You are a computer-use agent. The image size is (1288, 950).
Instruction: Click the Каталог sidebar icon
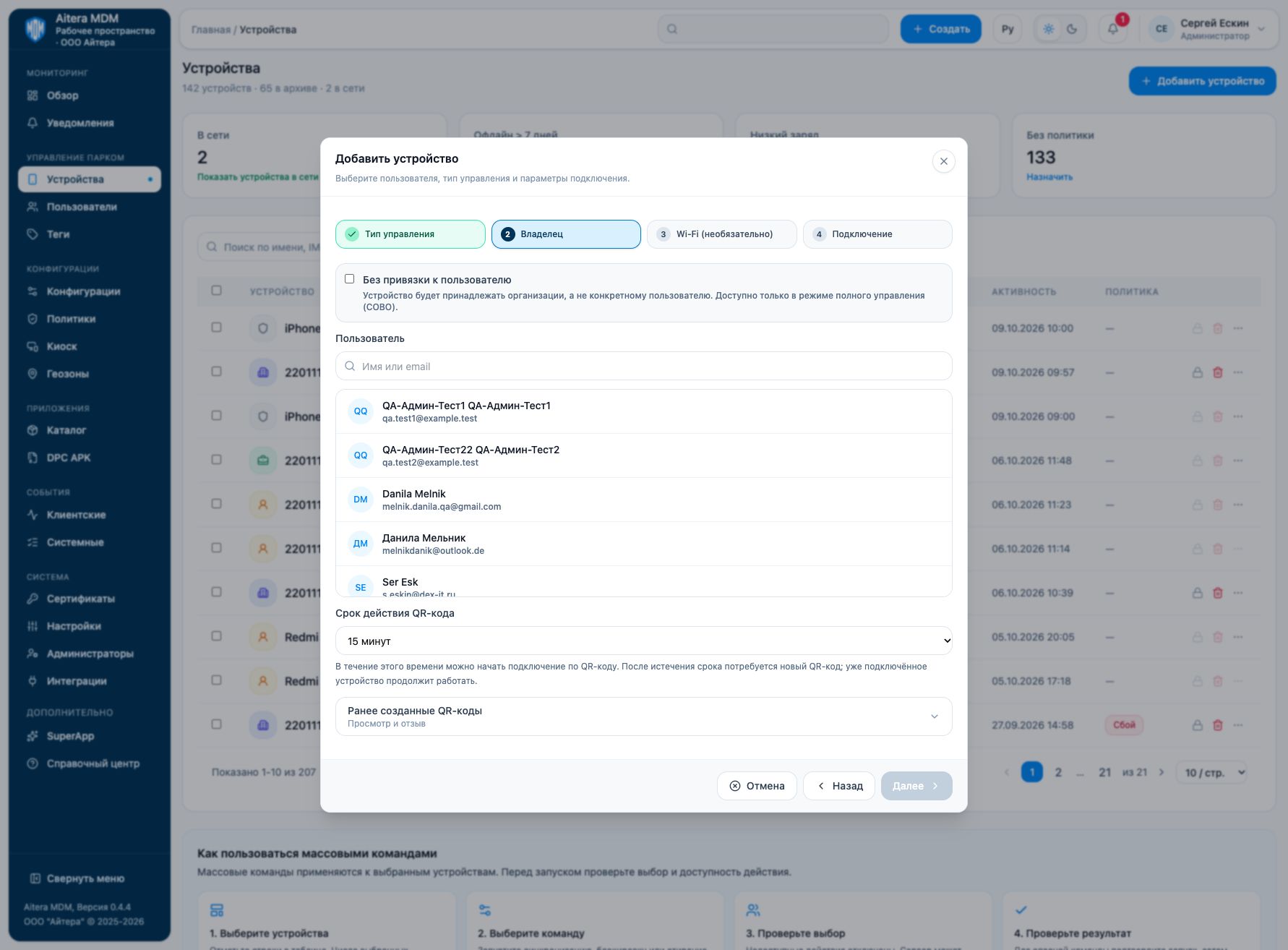tap(33, 430)
